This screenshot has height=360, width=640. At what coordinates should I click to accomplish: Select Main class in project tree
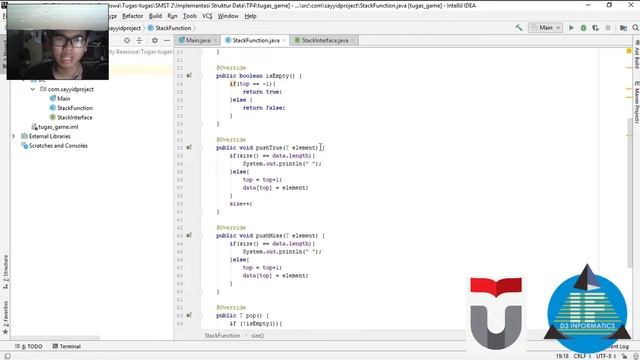[60, 98]
